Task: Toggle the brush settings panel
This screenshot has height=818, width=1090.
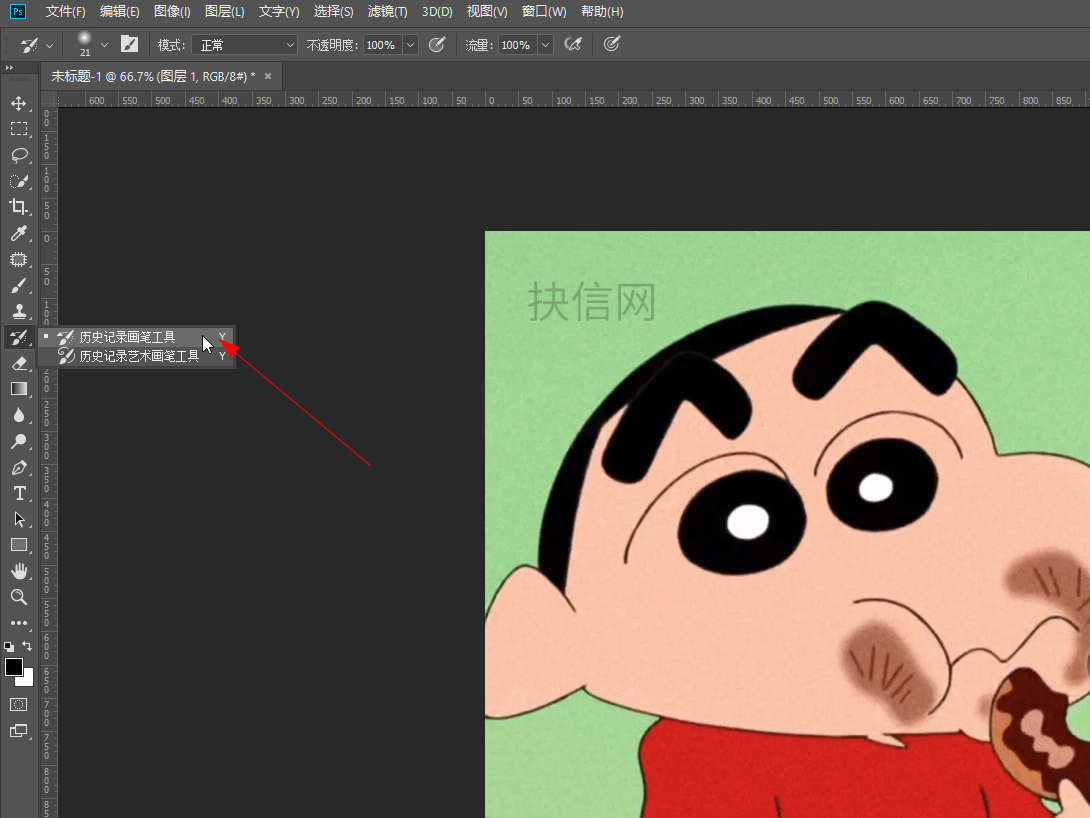Action: point(129,44)
